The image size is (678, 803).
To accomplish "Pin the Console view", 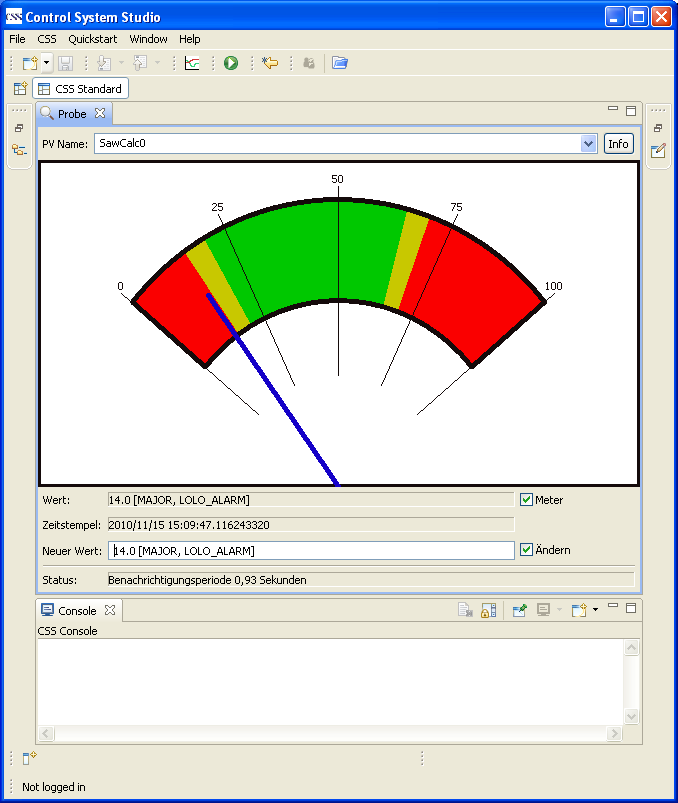I will pyautogui.click(x=519, y=610).
